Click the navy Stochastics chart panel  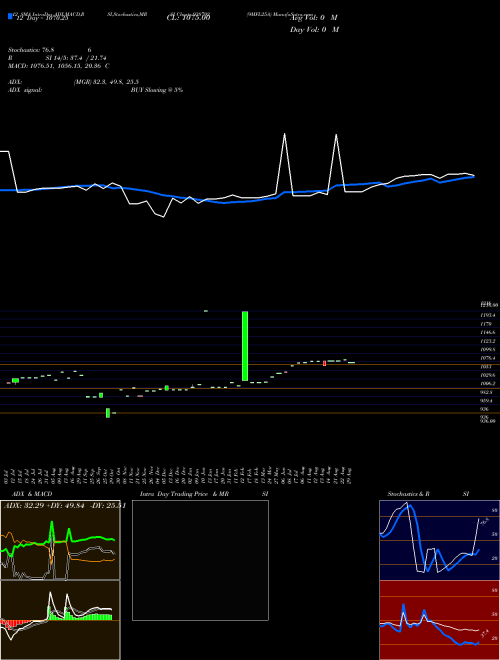click(x=439, y=540)
